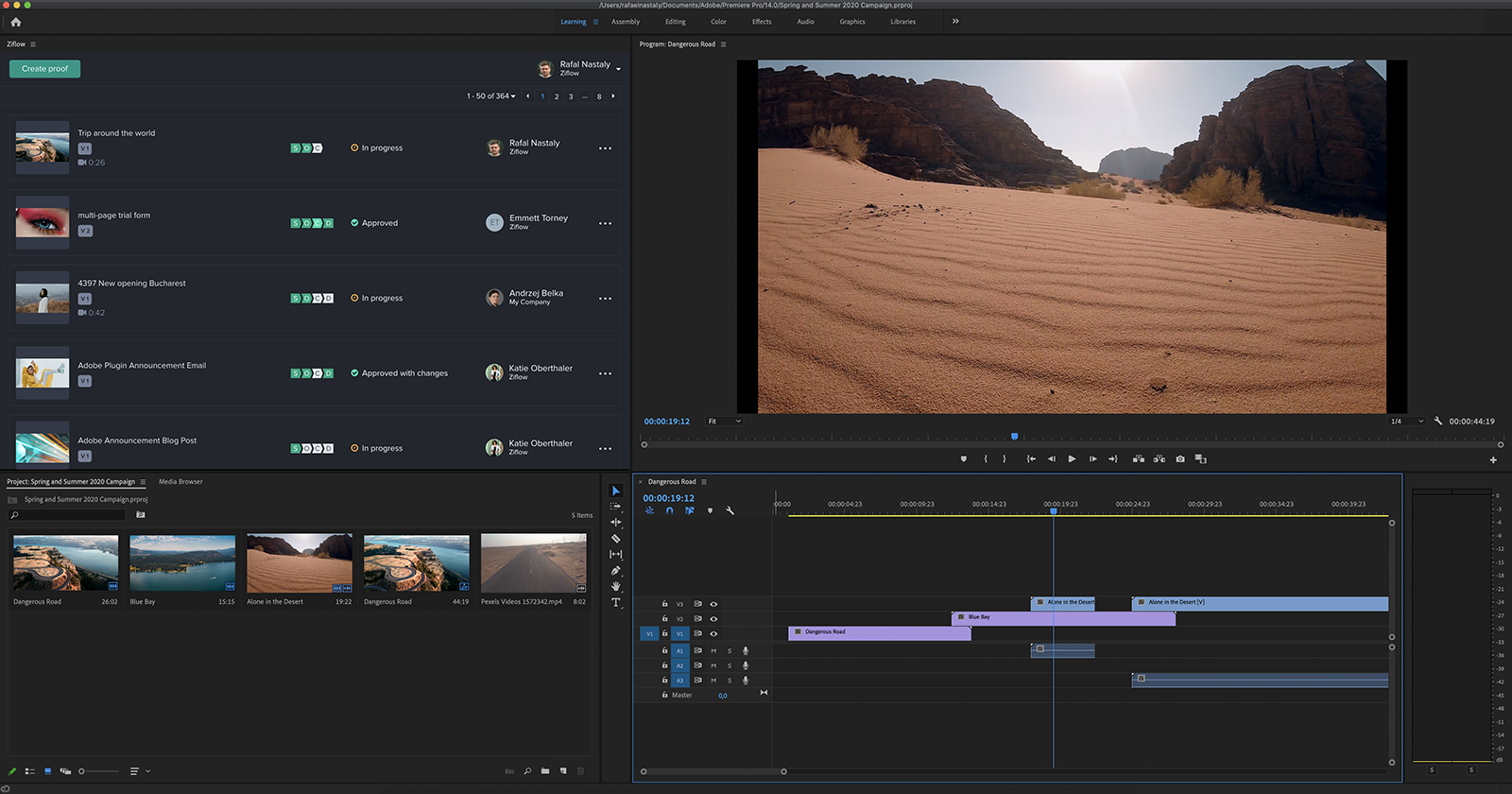Viewport: 1512px width, 794px height.
Task: Select the Razor tool in the toolbar
Action: pyautogui.click(x=615, y=539)
